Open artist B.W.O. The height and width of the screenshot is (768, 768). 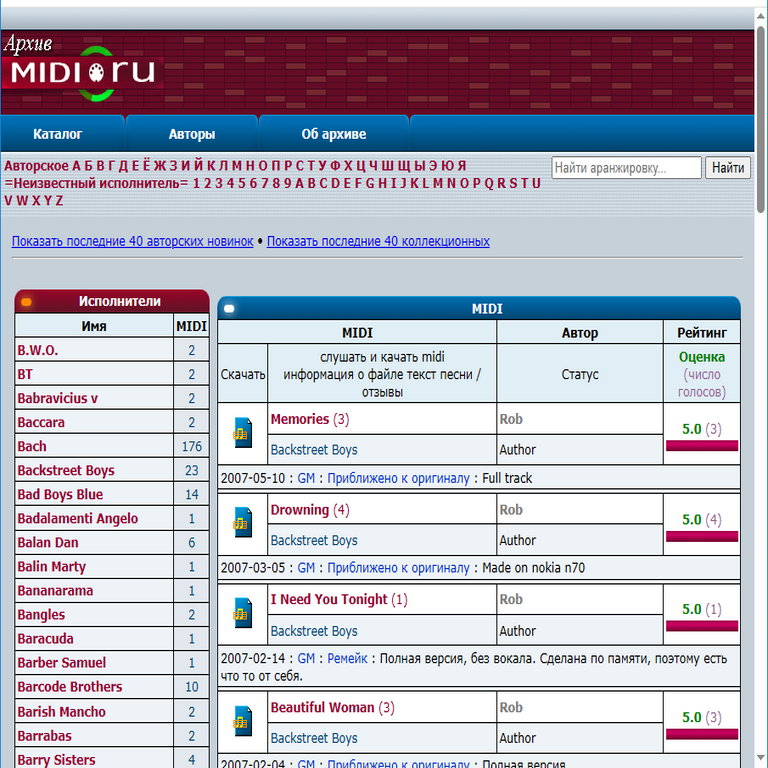(x=38, y=350)
